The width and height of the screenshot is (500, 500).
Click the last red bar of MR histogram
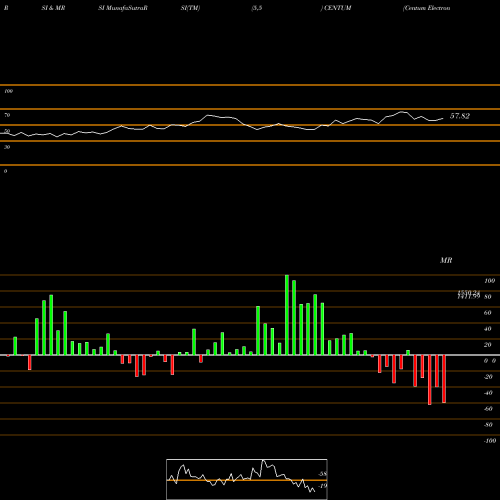pyautogui.click(x=444, y=379)
